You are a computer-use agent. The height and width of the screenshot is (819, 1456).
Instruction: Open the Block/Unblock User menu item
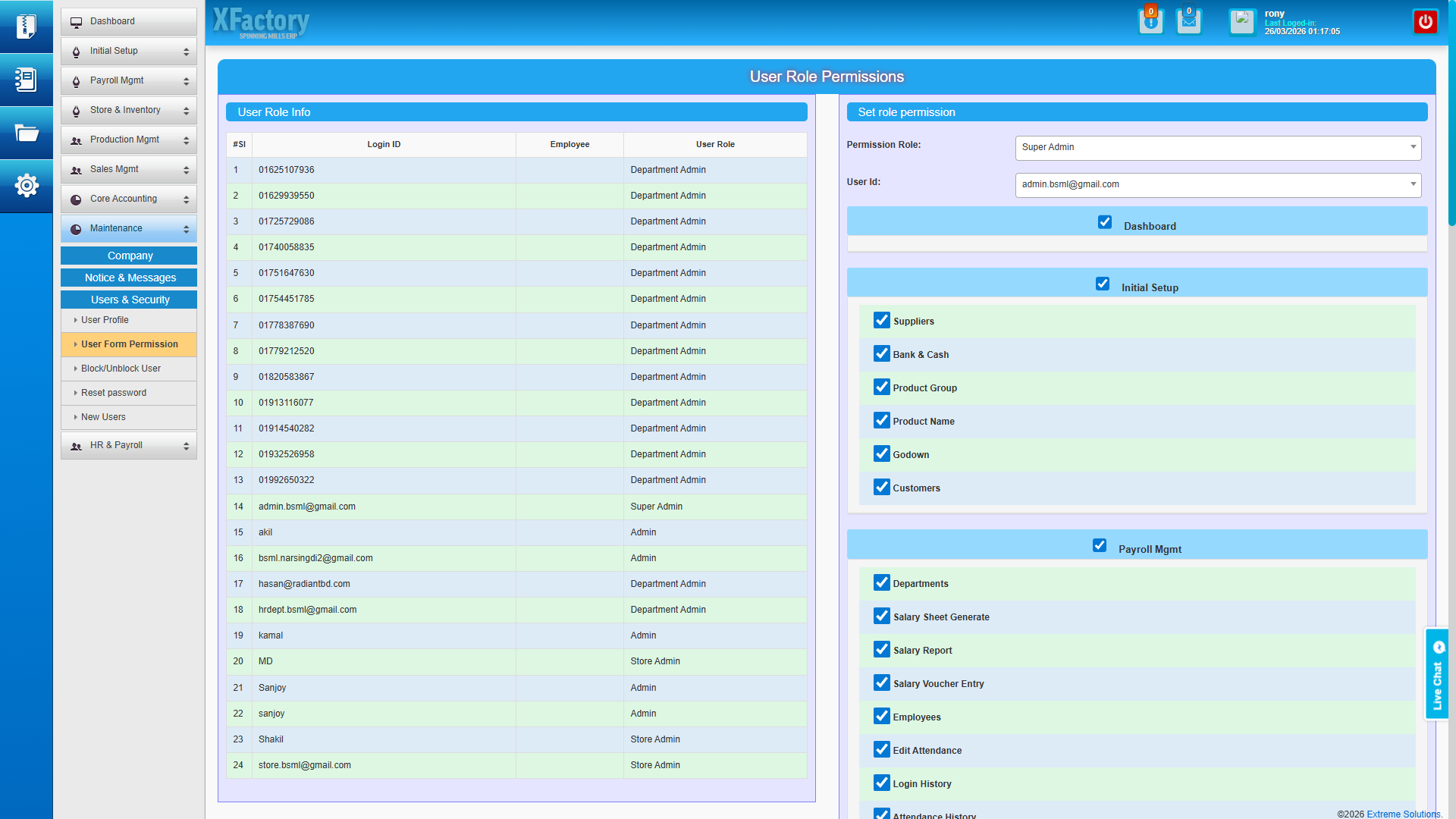click(121, 369)
